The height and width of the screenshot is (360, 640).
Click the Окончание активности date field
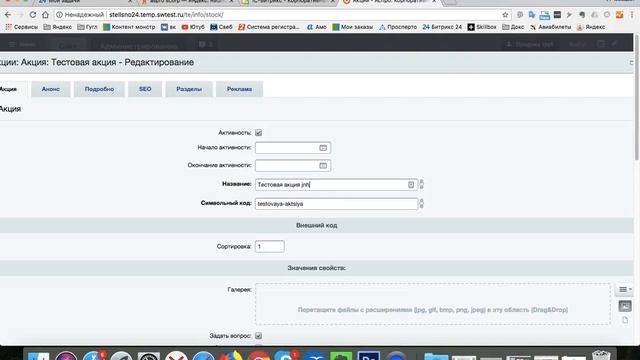click(293, 165)
